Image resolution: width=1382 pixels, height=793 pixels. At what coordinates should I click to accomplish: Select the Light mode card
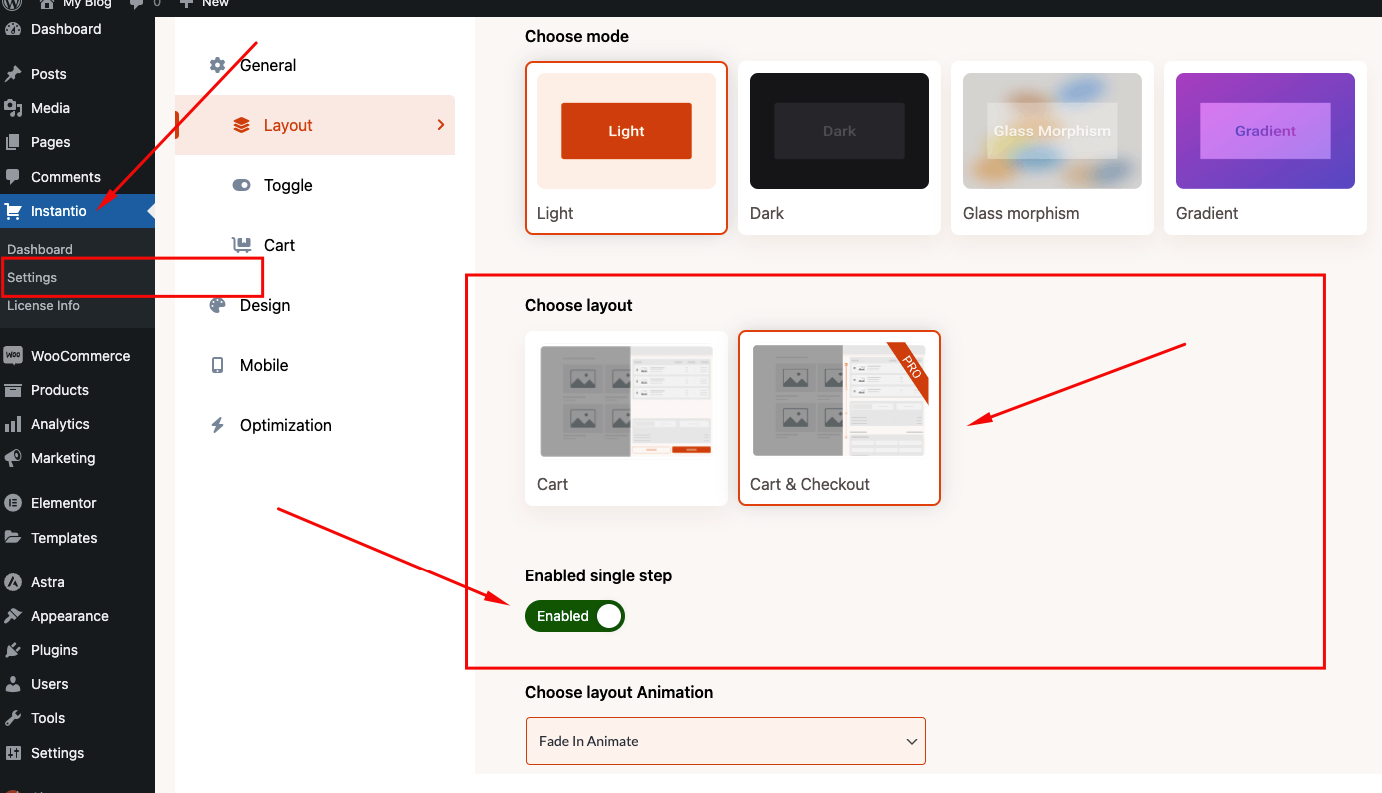pyautogui.click(x=626, y=148)
